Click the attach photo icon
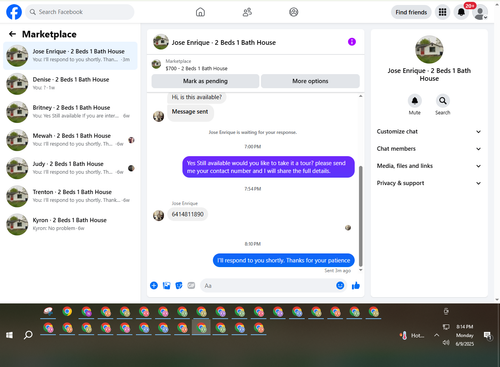This screenshot has height=367, width=500. tap(166, 285)
